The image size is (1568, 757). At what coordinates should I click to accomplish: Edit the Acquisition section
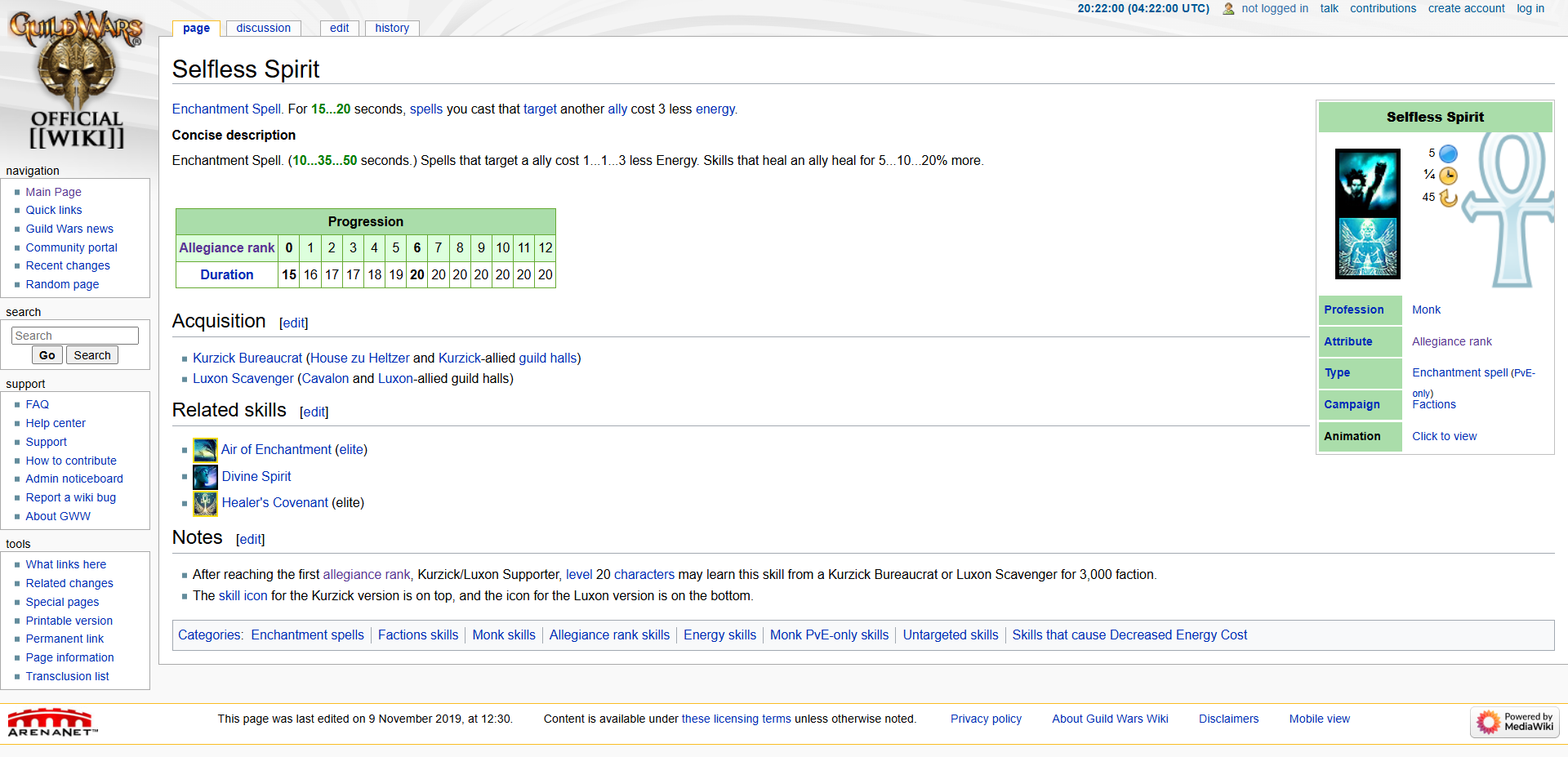(293, 323)
